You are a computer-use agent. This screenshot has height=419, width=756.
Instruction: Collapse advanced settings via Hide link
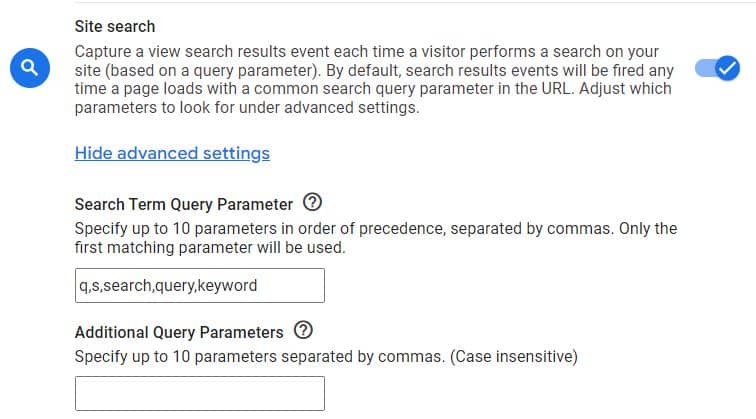pos(172,153)
